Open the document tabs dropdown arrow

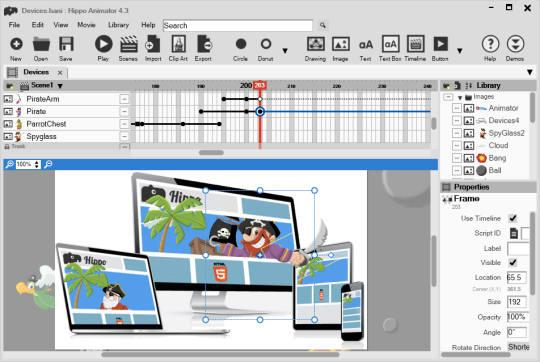530,72
